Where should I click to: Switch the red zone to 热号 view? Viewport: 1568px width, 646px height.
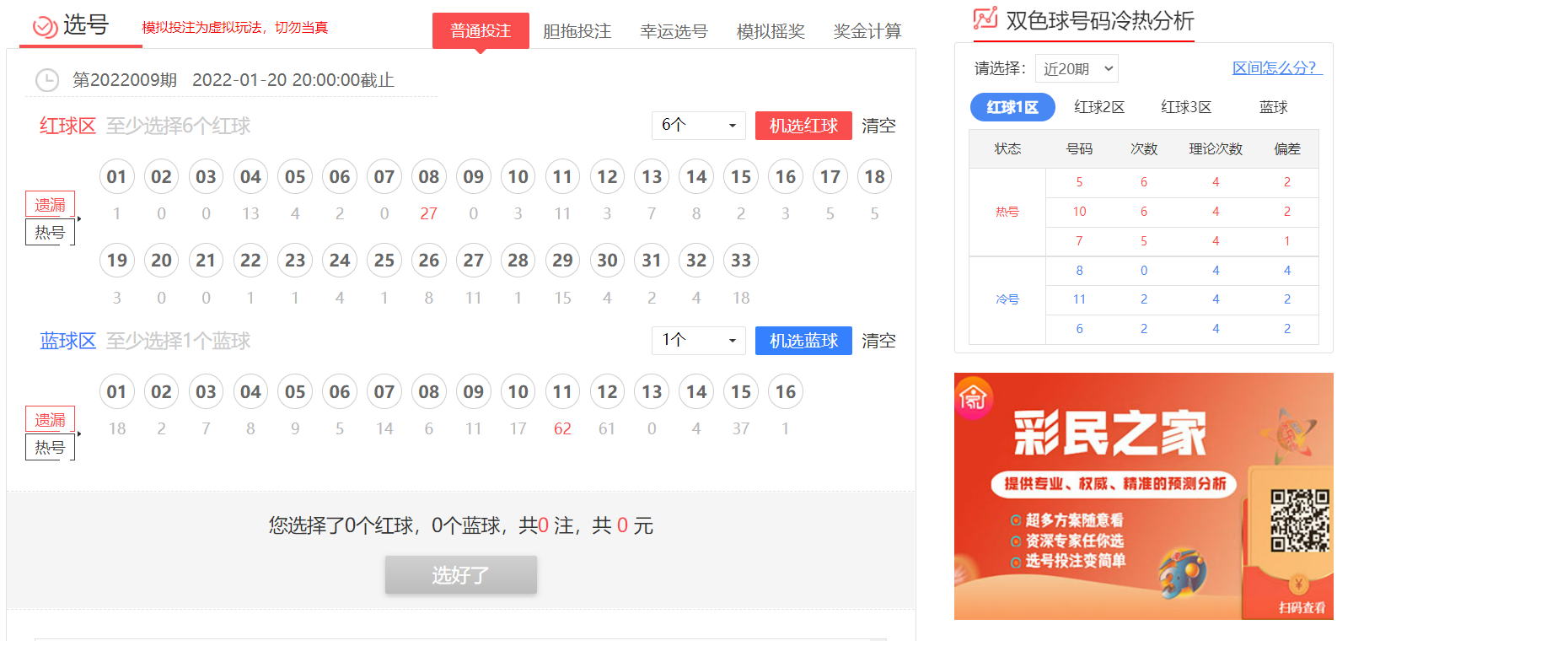50,233
